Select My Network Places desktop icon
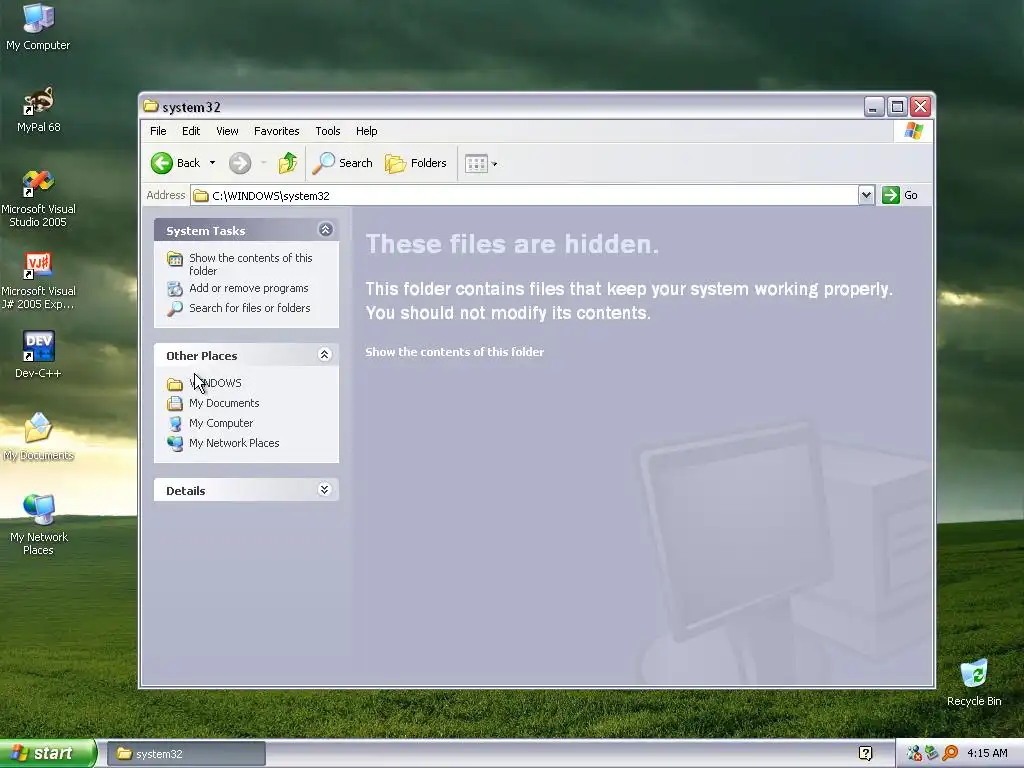This screenshot has height=768, width=1024. click(x=39, y=525)
